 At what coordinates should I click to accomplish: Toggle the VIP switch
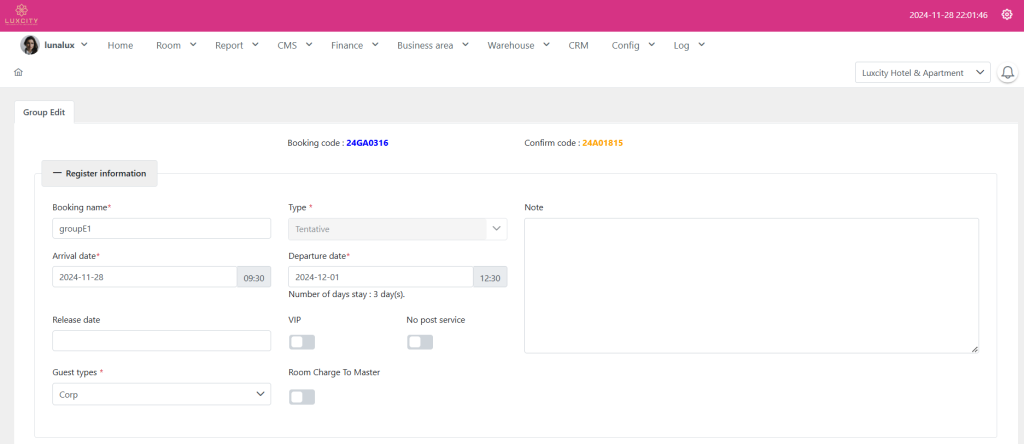point(301,342)
